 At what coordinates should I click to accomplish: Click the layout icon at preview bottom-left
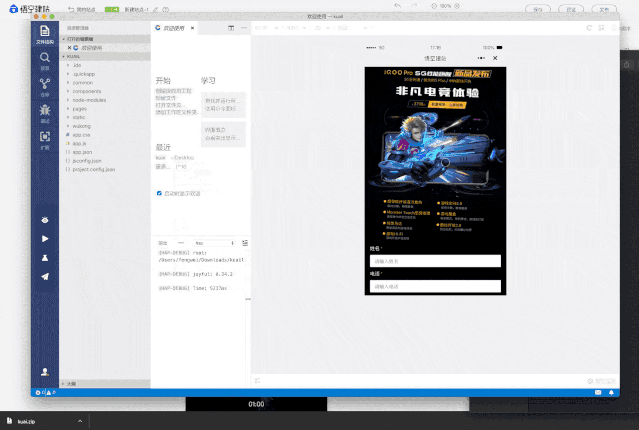pyautogui.click(x=257, y=381)
